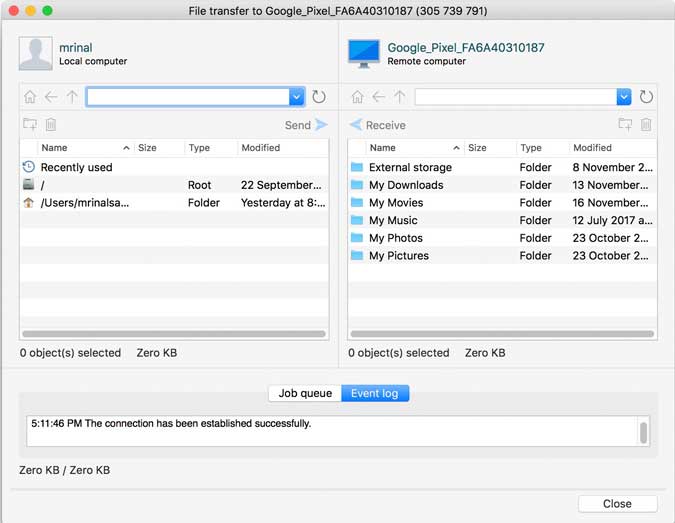Sort remote files by Size column
The height and width of the screenshot is (523, 675).
(x=490, y=148)
